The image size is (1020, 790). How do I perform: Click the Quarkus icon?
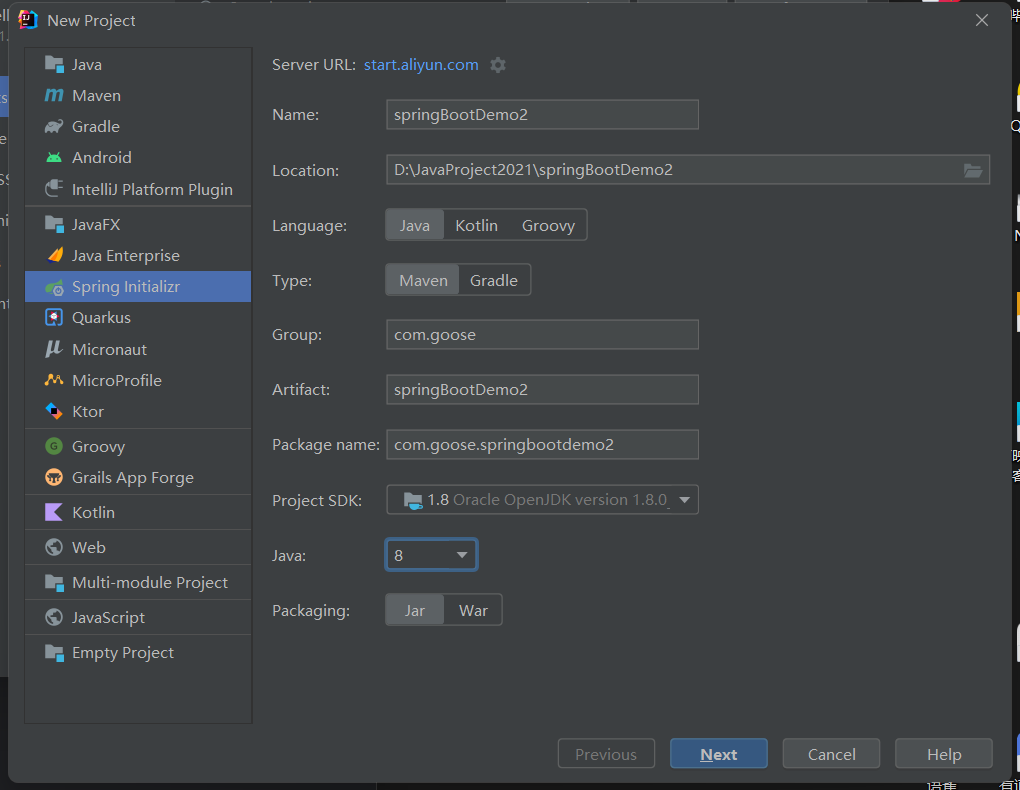point(54,318)
